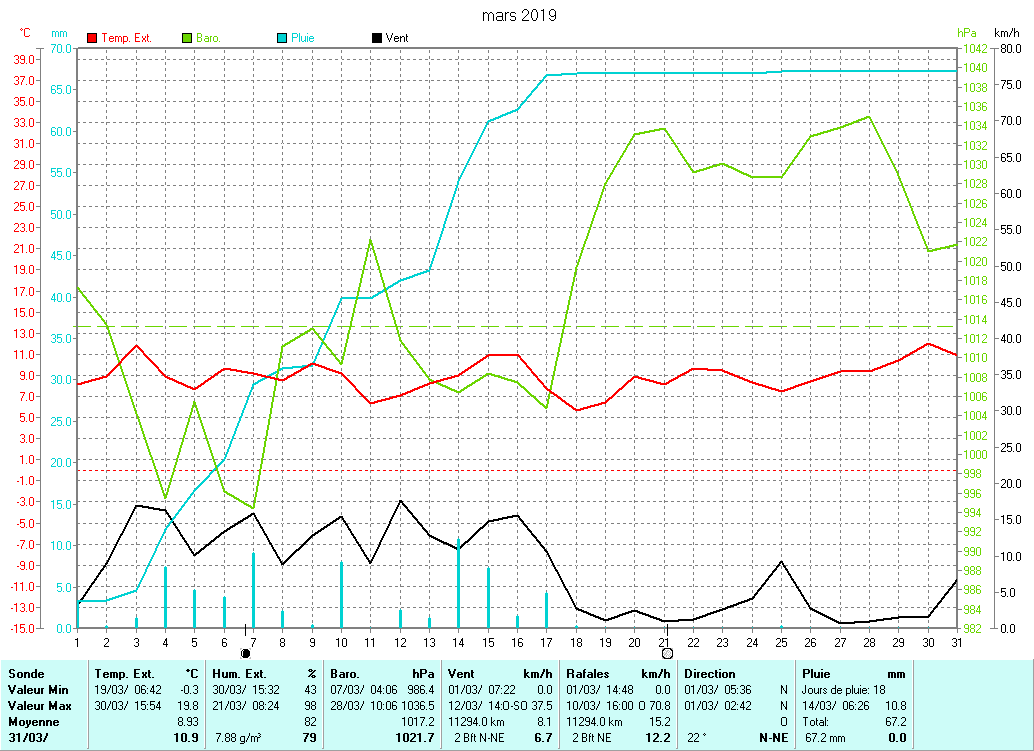Image resolution: width=1034 pixels, height=751 pixels.
Task: Click the 'Valeur Max' row label
Action: [x=38, y=705]
